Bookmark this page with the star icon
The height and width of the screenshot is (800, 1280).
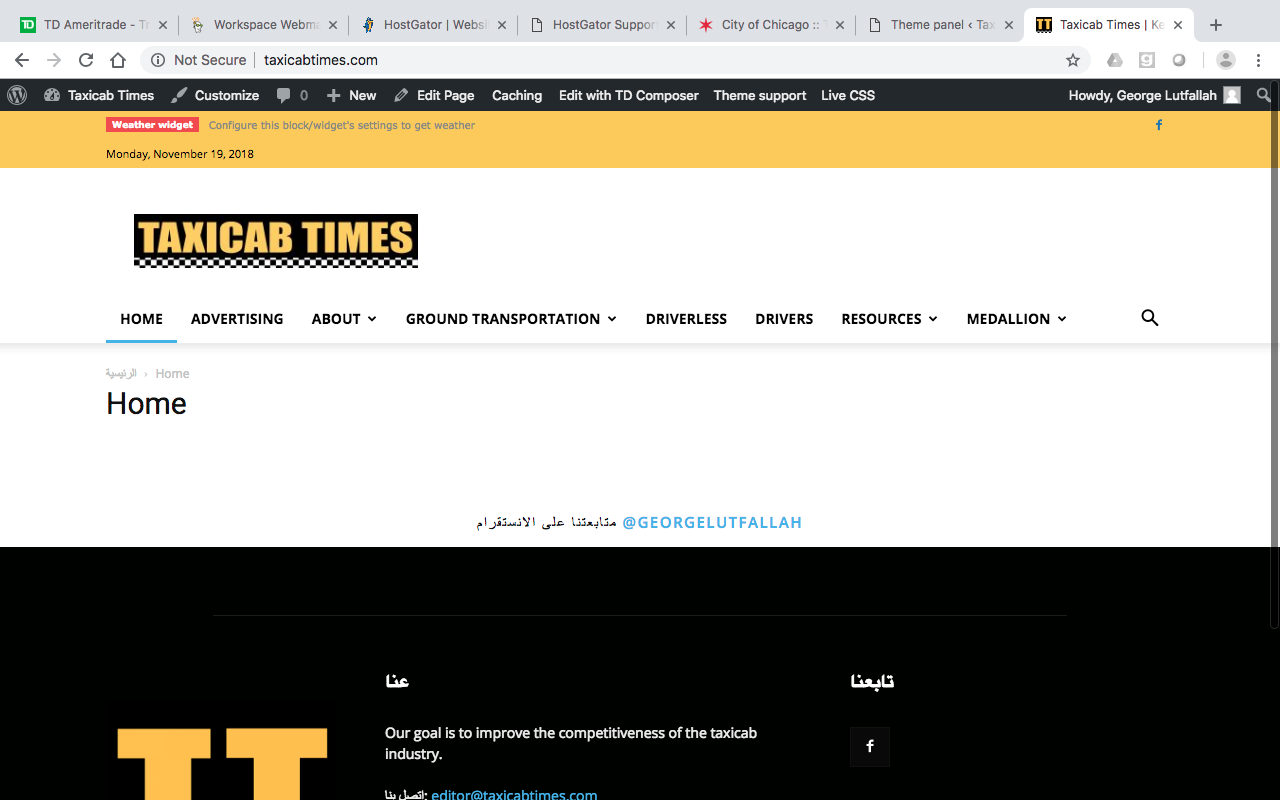click(1073, 60)
